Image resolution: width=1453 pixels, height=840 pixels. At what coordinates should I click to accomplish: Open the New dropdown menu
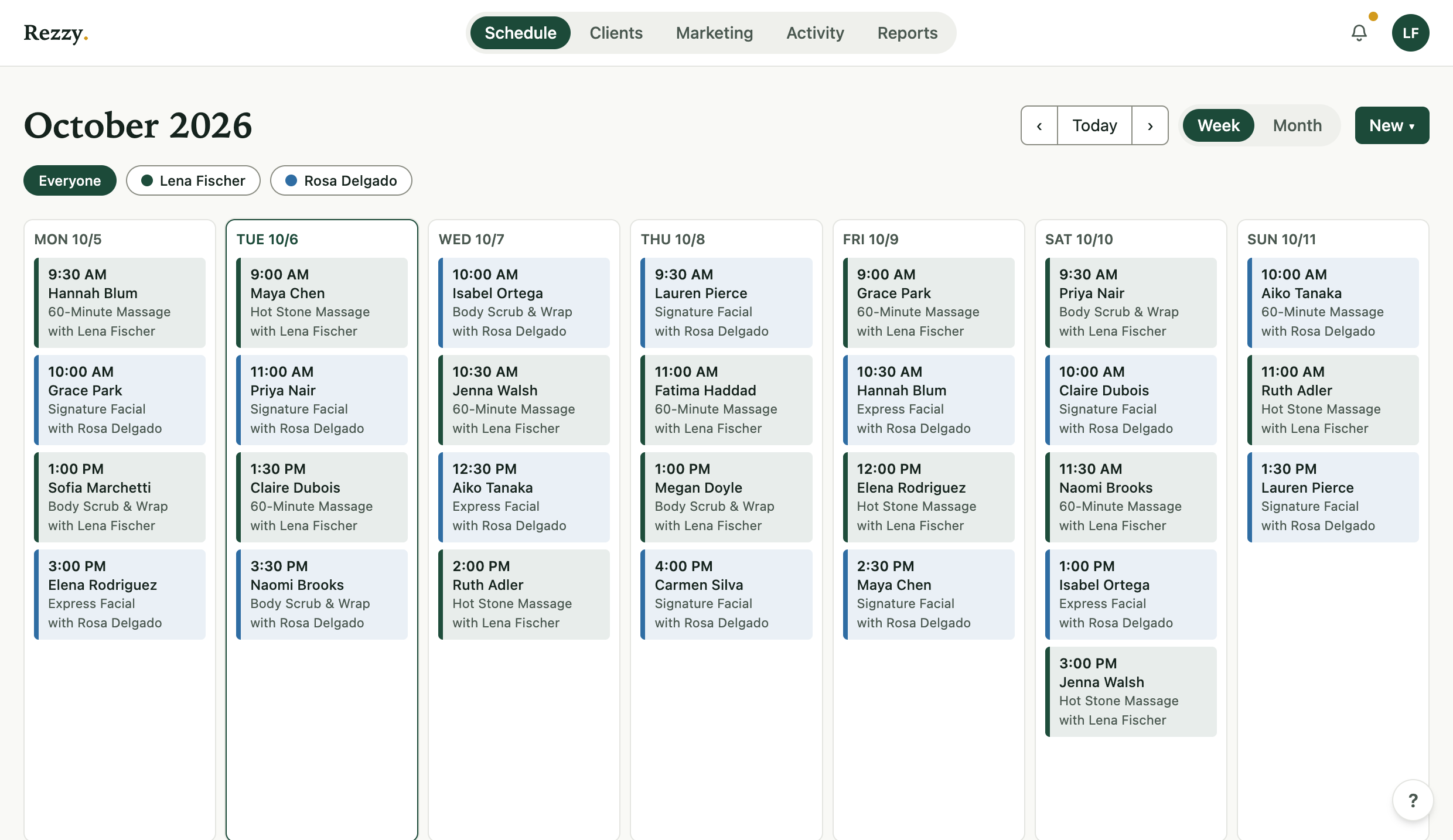(x=1392, y=125)
